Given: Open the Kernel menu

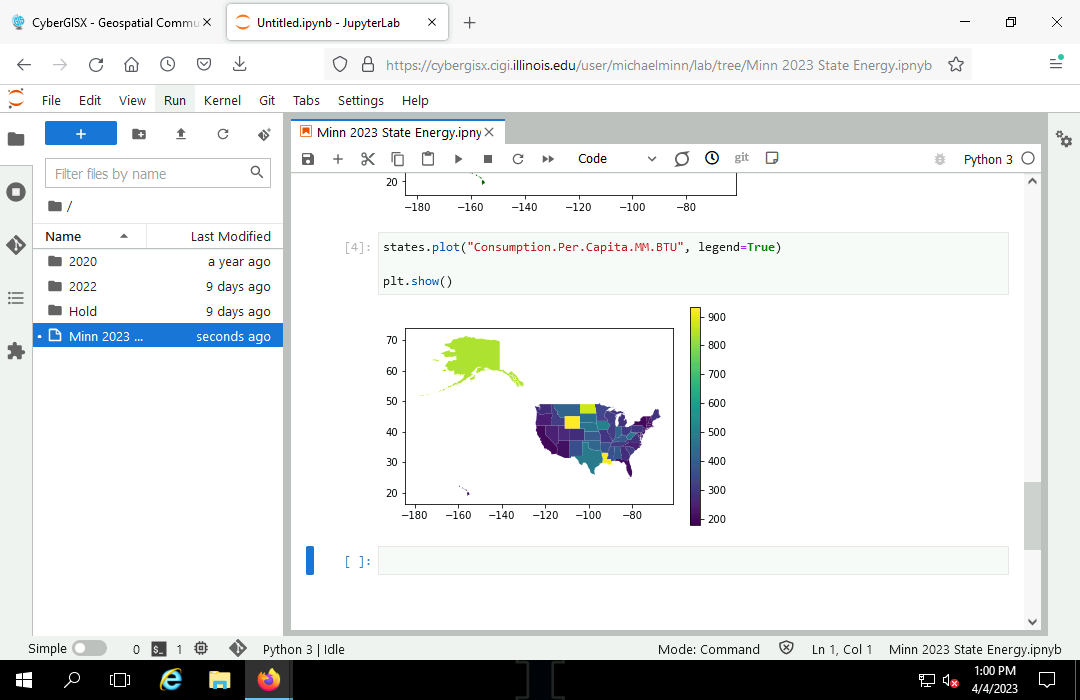Looking at the screenshot, I should (222, 100).
